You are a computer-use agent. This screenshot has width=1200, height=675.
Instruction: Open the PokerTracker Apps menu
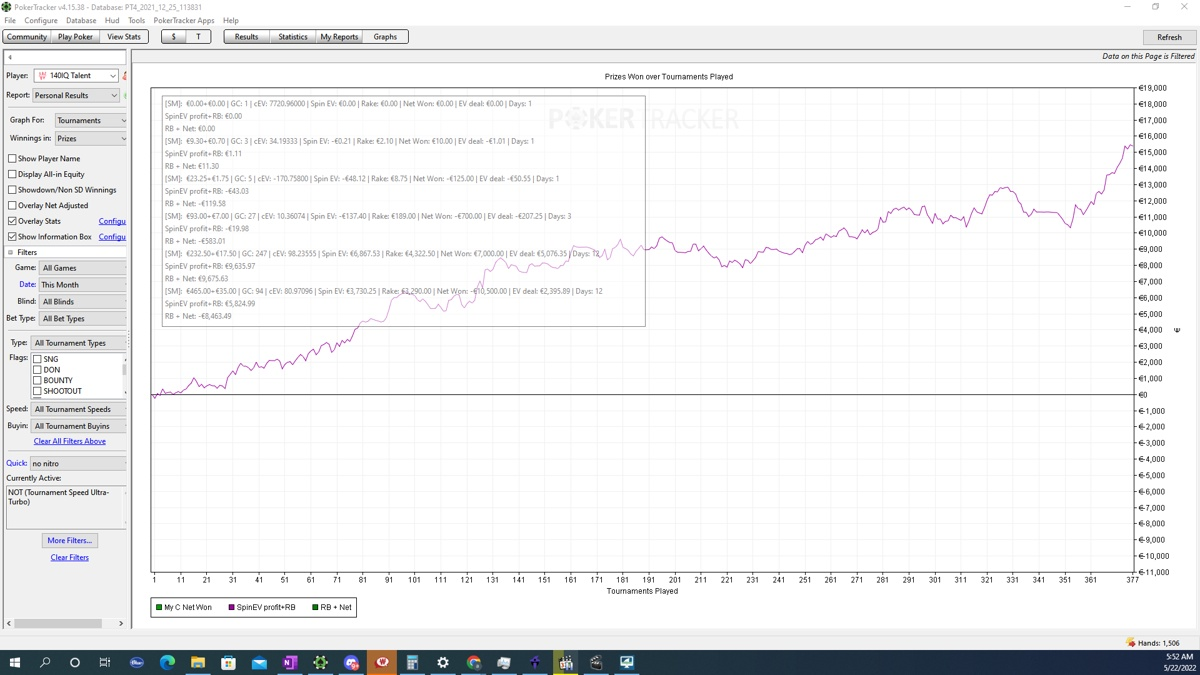[x=184, y=20]
